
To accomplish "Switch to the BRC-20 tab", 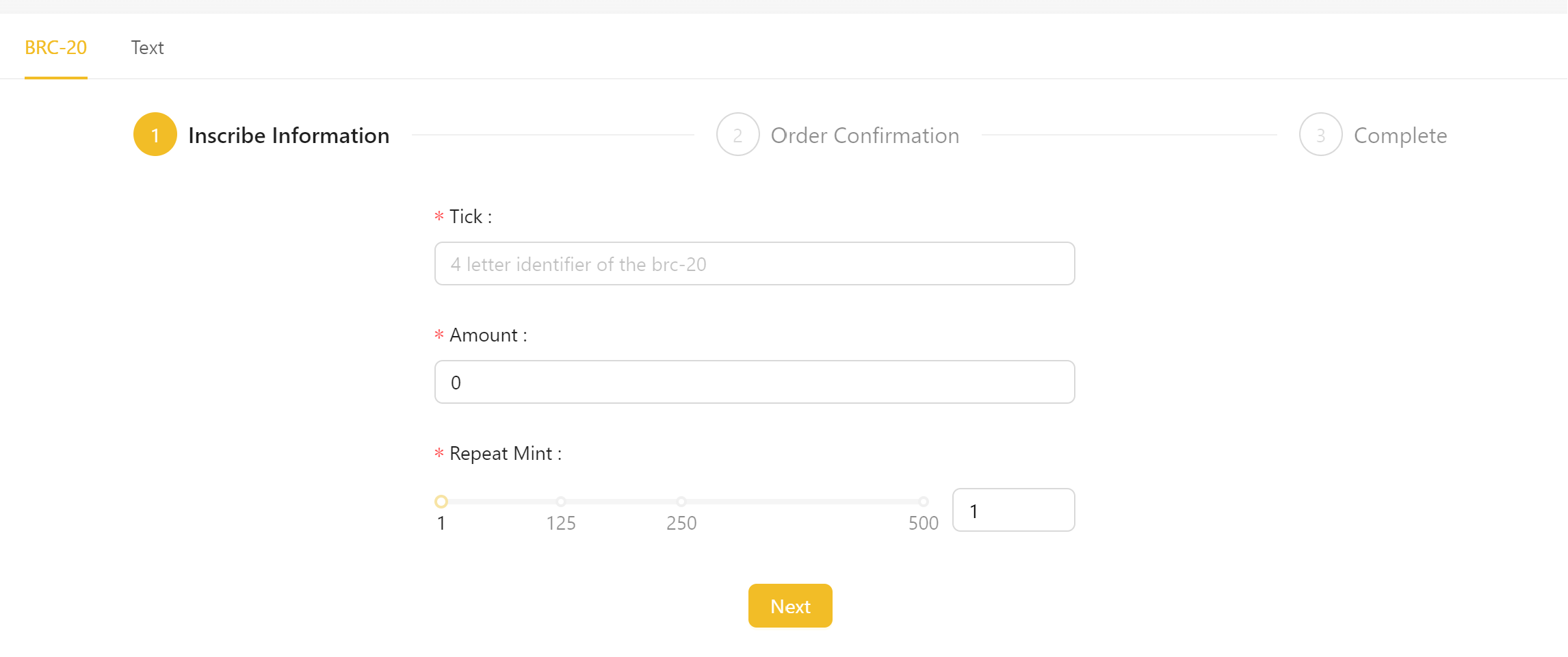I will tap(55, 47).
